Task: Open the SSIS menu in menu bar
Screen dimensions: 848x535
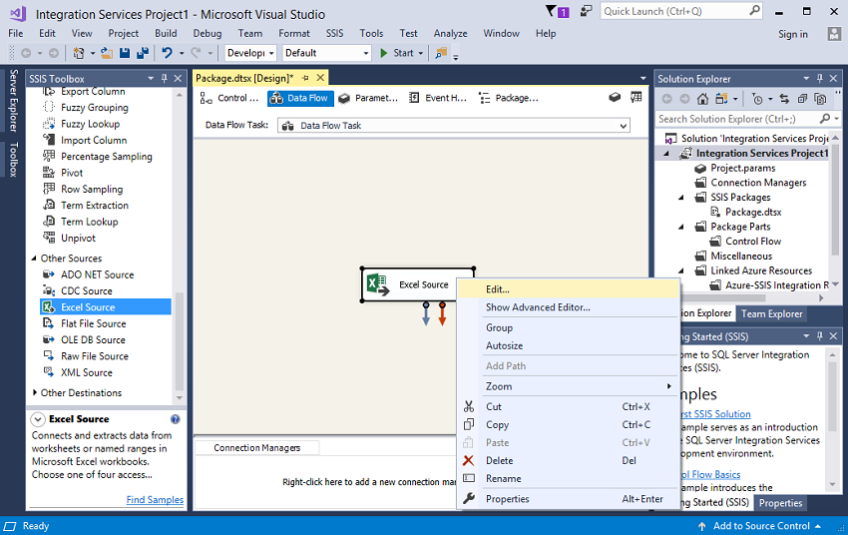Action: tap(334, 34)
